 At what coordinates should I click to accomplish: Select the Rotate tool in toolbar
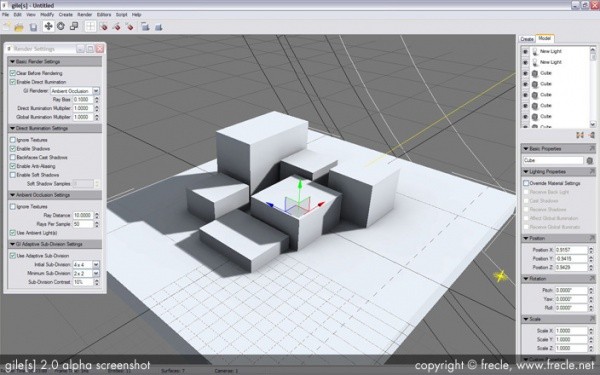tap(61, 26)
